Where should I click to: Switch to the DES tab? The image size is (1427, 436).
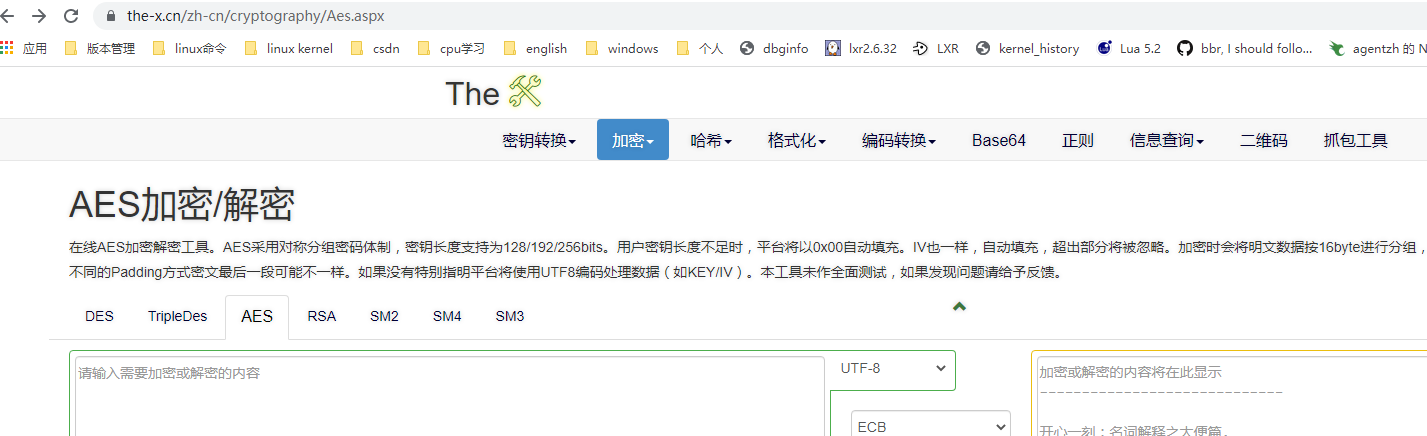coord(99,316)
